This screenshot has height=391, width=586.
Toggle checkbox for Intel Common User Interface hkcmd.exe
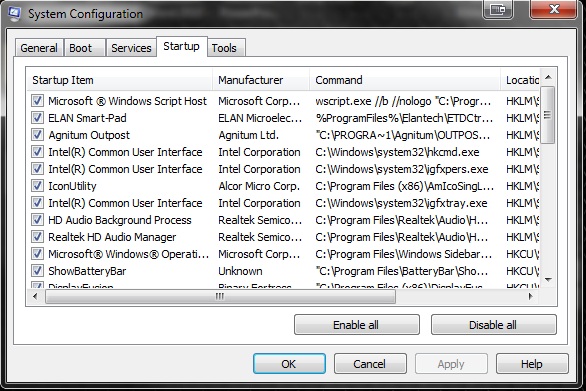pyautogui.click(x=37, y=152)
